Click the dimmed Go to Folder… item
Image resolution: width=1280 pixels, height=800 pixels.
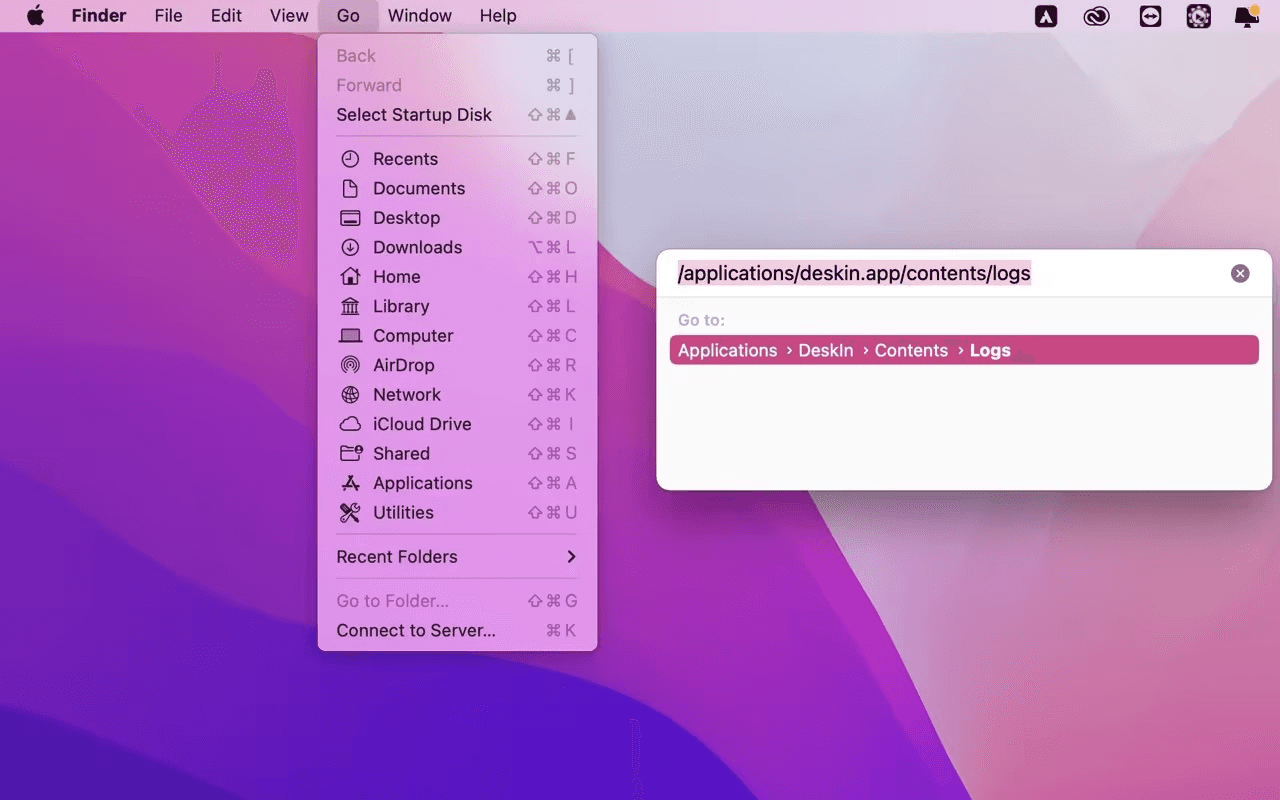[457, 601]
